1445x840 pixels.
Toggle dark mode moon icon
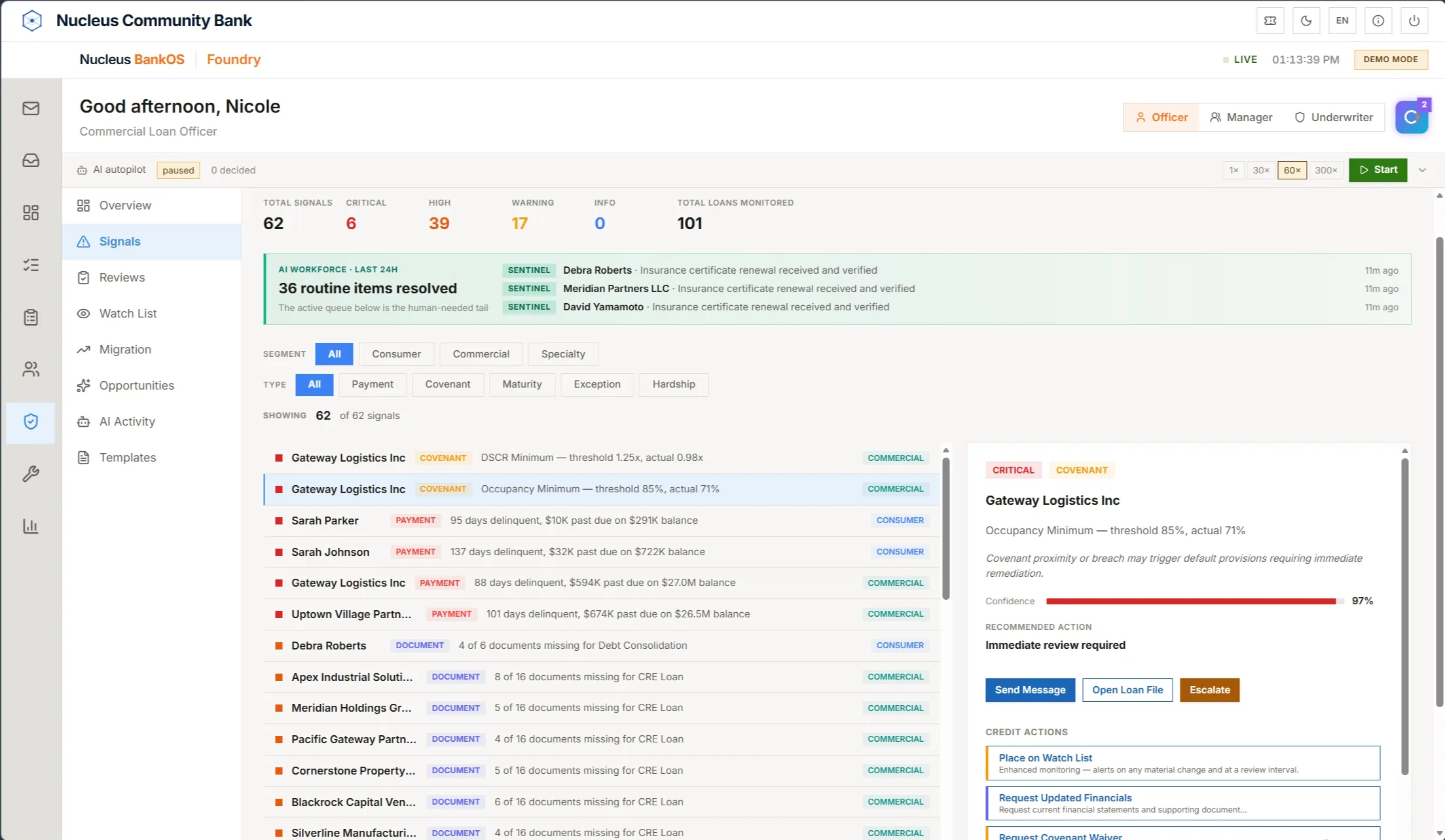(1306, 21)
